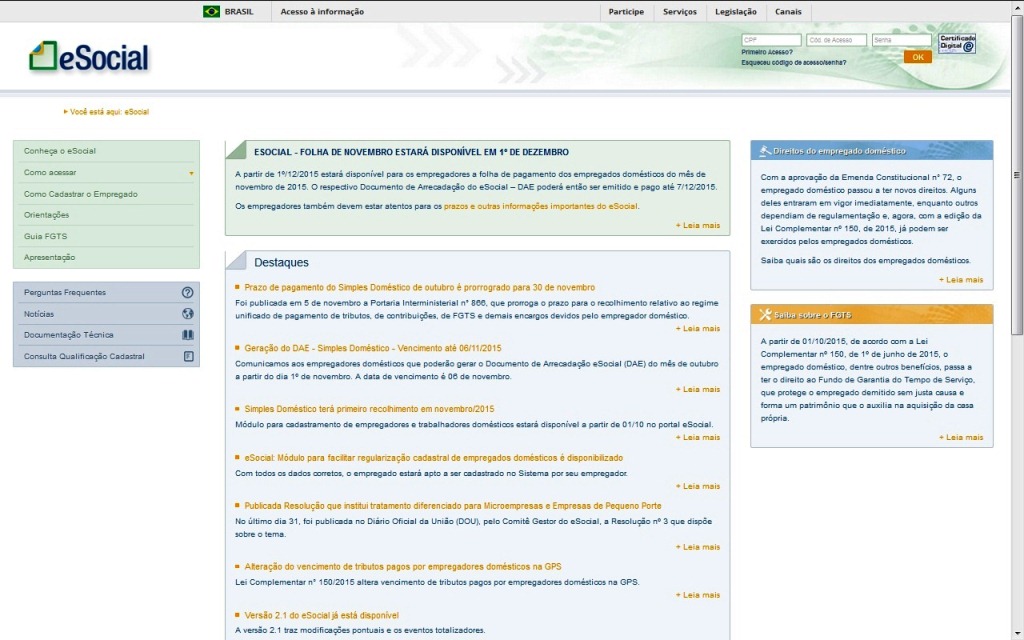Open Participe in top bar
The image size is (1024, 640).
626,12
